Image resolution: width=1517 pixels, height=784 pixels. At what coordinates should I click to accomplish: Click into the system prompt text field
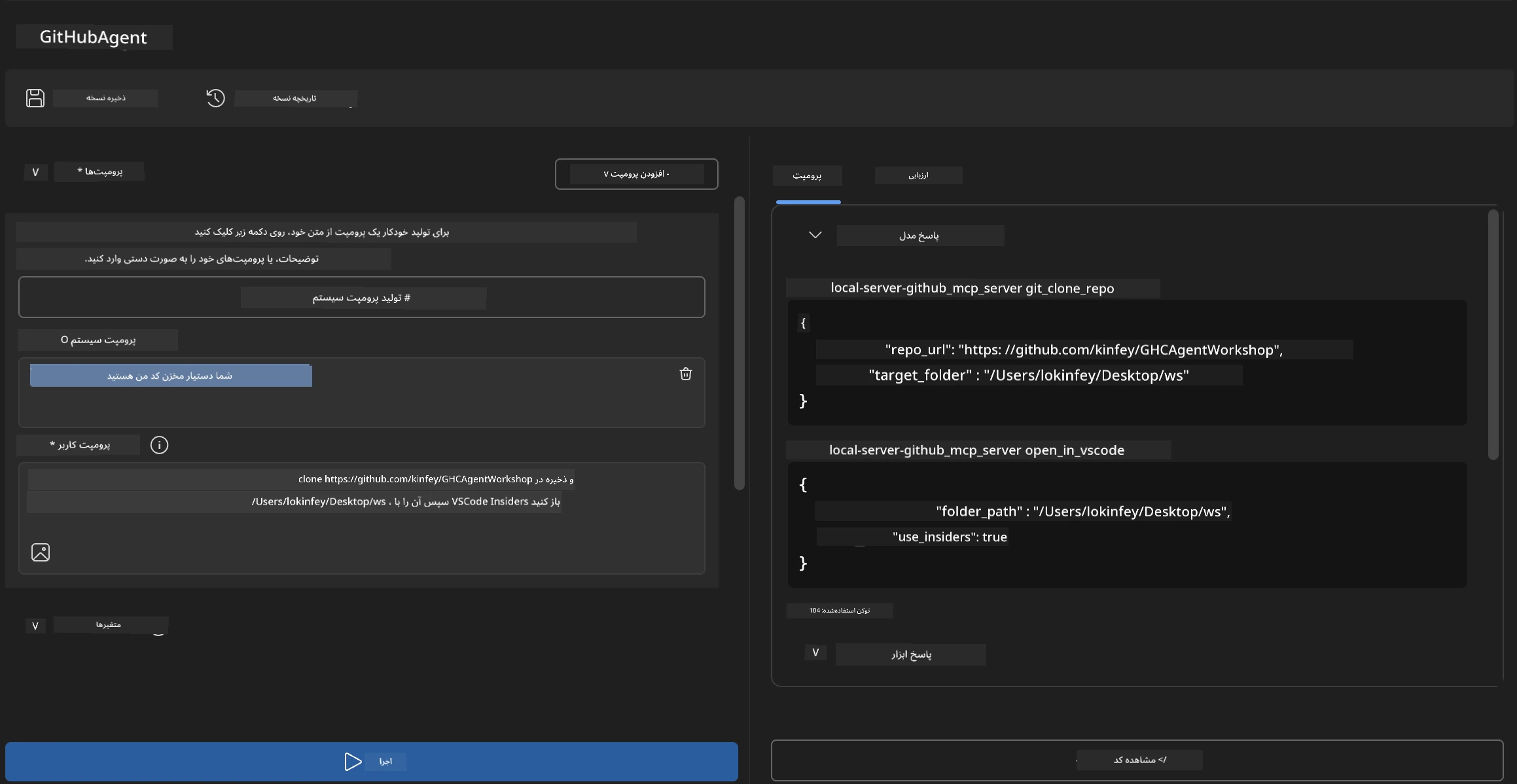point(361,392)
